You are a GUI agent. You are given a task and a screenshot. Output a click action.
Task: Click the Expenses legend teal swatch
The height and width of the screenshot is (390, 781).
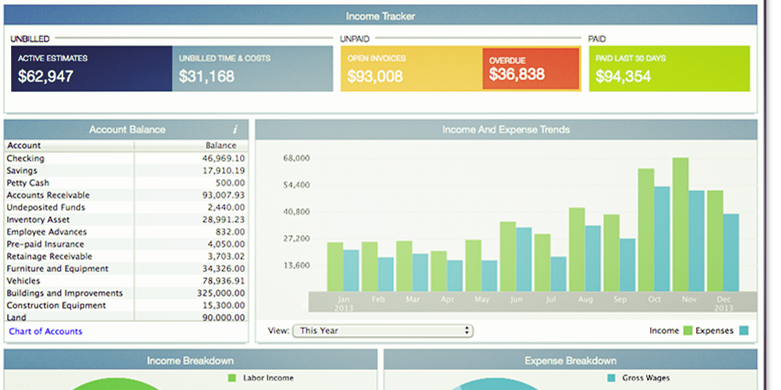(744, 331)
